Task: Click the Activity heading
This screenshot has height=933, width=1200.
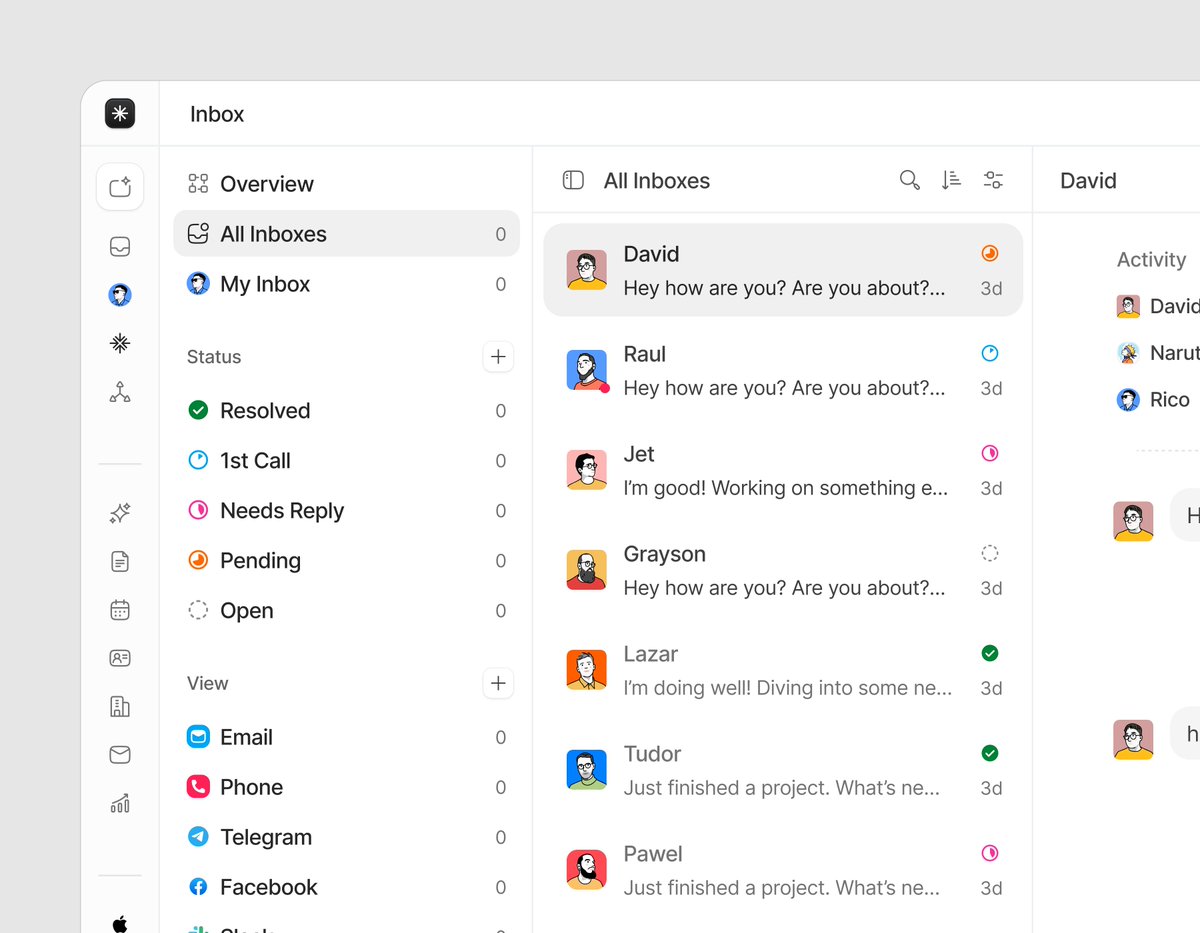Action: point(1151,260)
